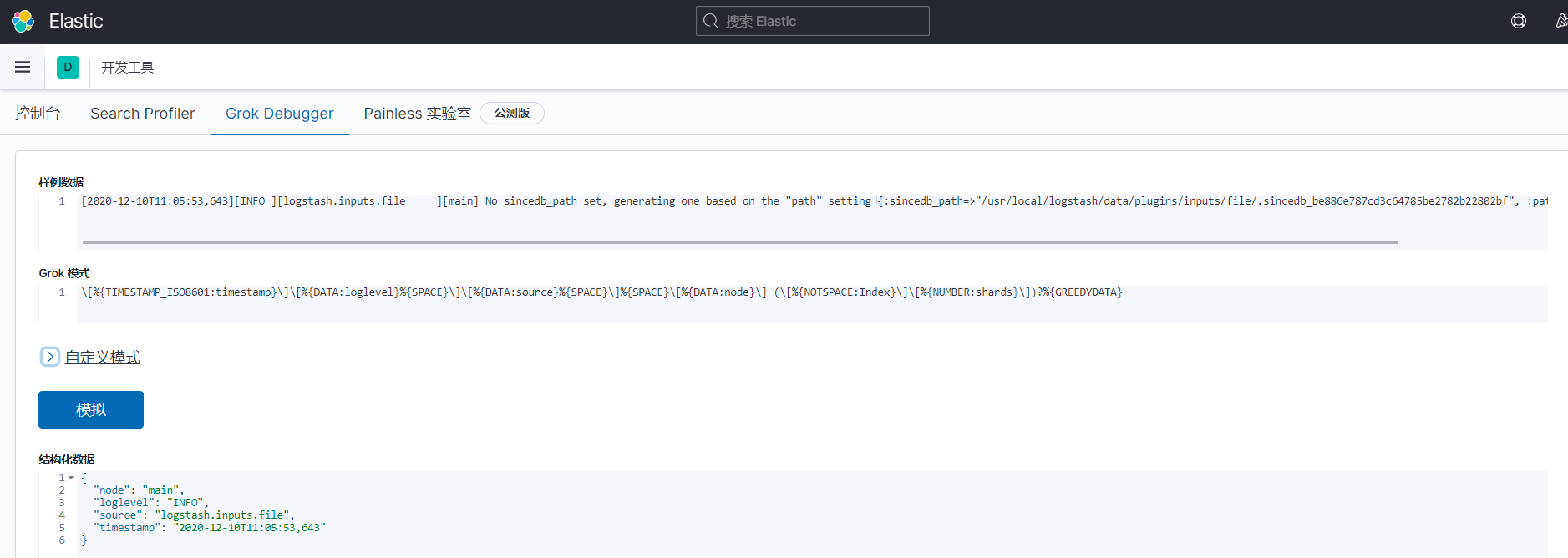The width and height of the screenshot is (1568, 558).
Task: Click the "node": "main" output line
Action: tap(139, 490)
